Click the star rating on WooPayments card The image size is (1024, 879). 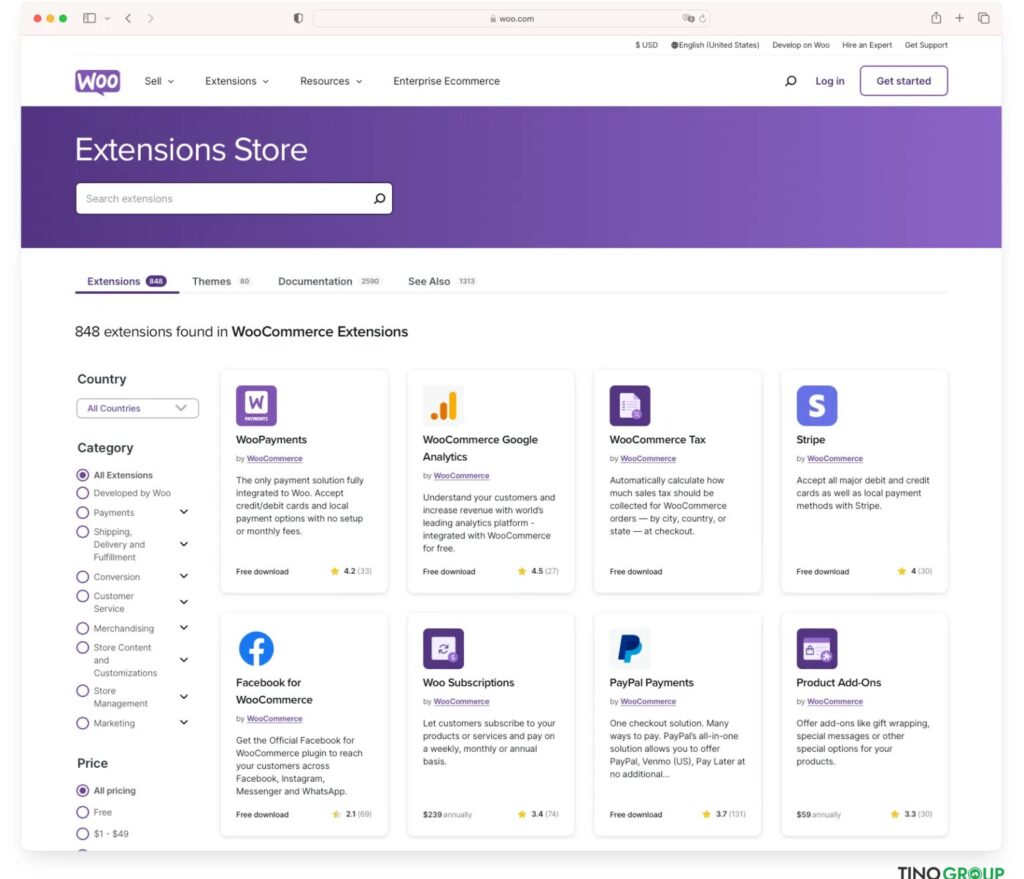pyautogui.click(x=351, y=571)
